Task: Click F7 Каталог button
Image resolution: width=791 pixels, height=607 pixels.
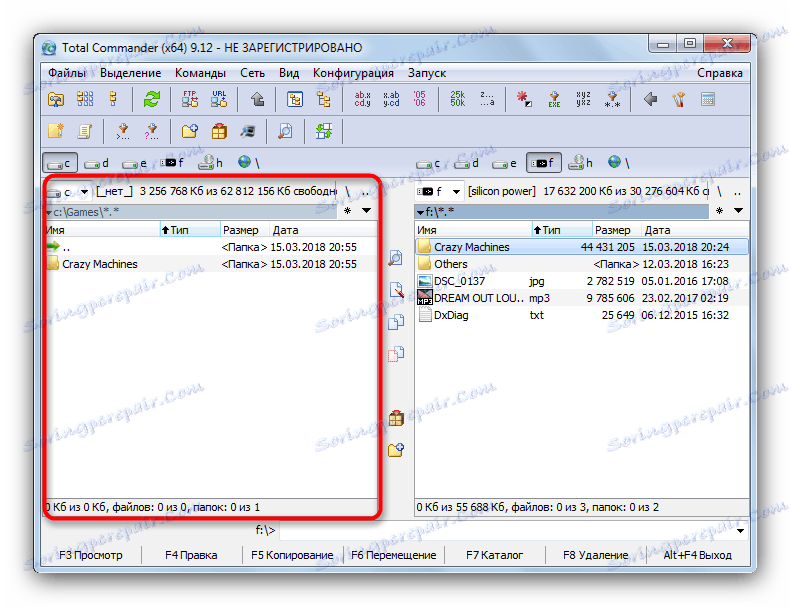Action: (x=494, y=555)
